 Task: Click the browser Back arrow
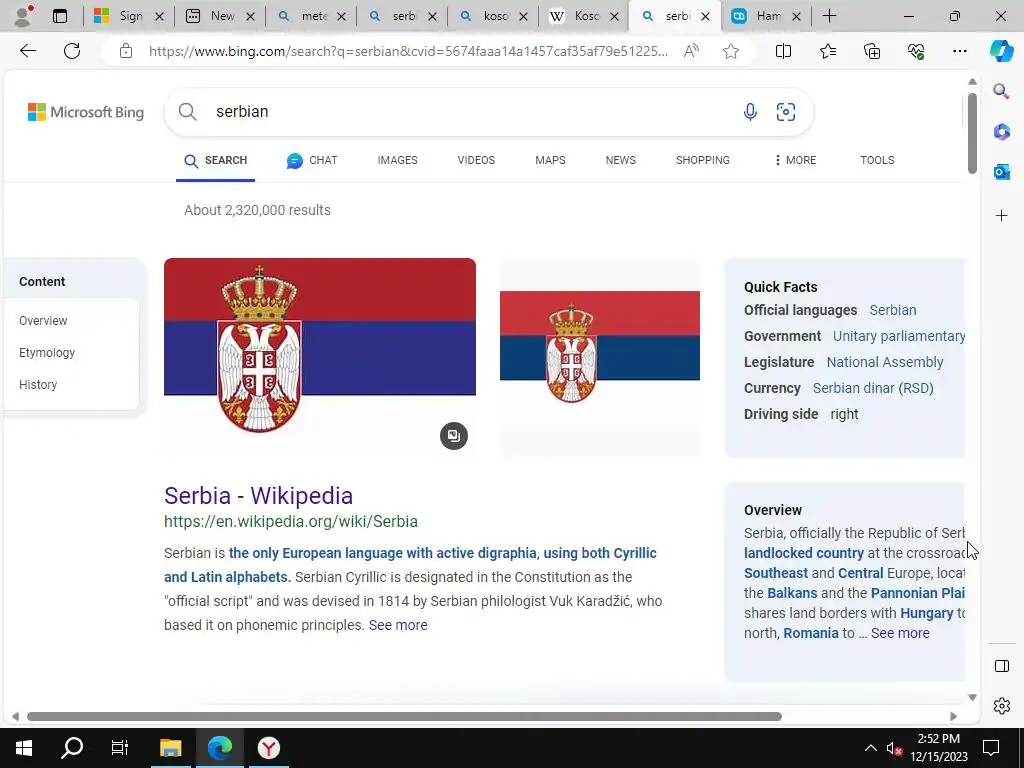click(x=27, y=51)
